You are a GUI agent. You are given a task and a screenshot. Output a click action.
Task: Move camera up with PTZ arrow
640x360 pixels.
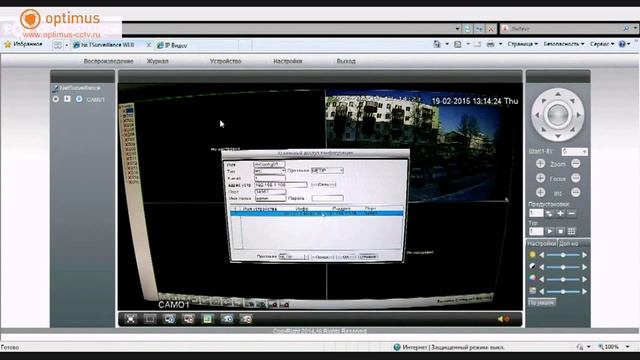click(558, 94)
